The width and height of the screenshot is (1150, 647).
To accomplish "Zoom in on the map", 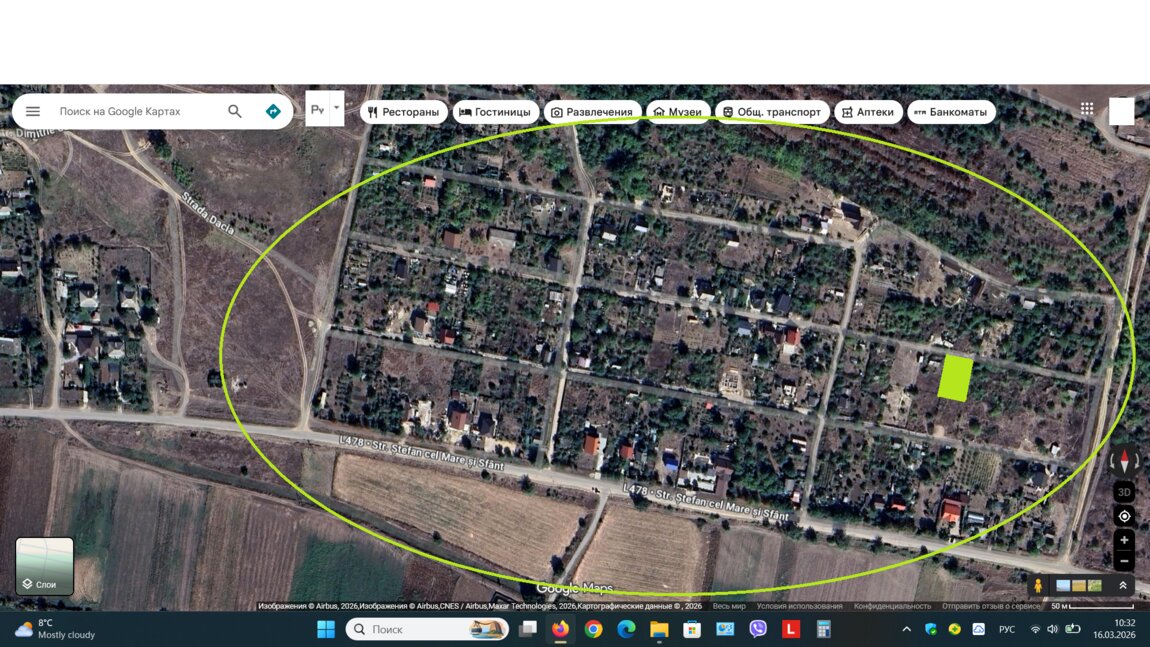I will [1125, 540].
